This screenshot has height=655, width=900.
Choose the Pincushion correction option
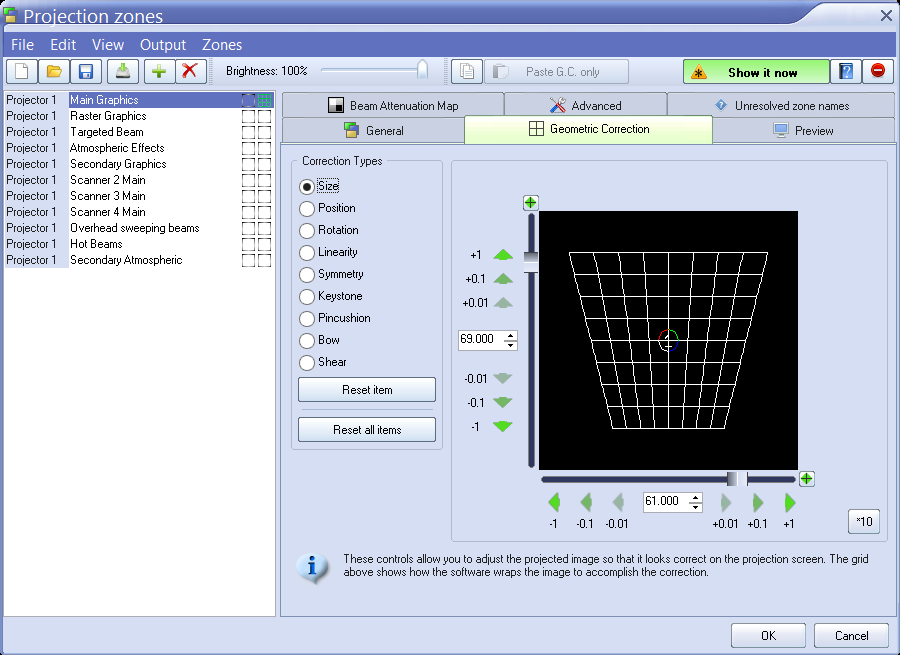[308, 318]
